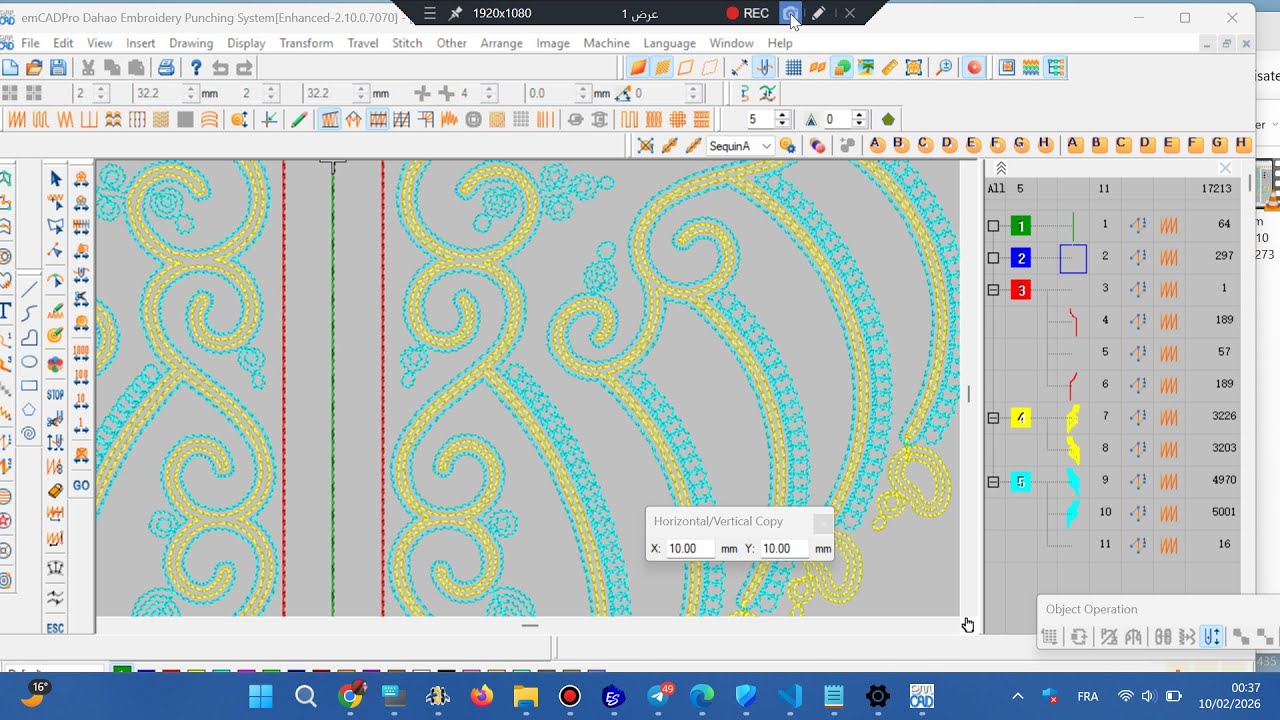Click the zoom magnifier icon in top toolbar
Image resolution: width=1280 pixels, height=720 pixels.
pyautogui.click(x=944, y=68)
